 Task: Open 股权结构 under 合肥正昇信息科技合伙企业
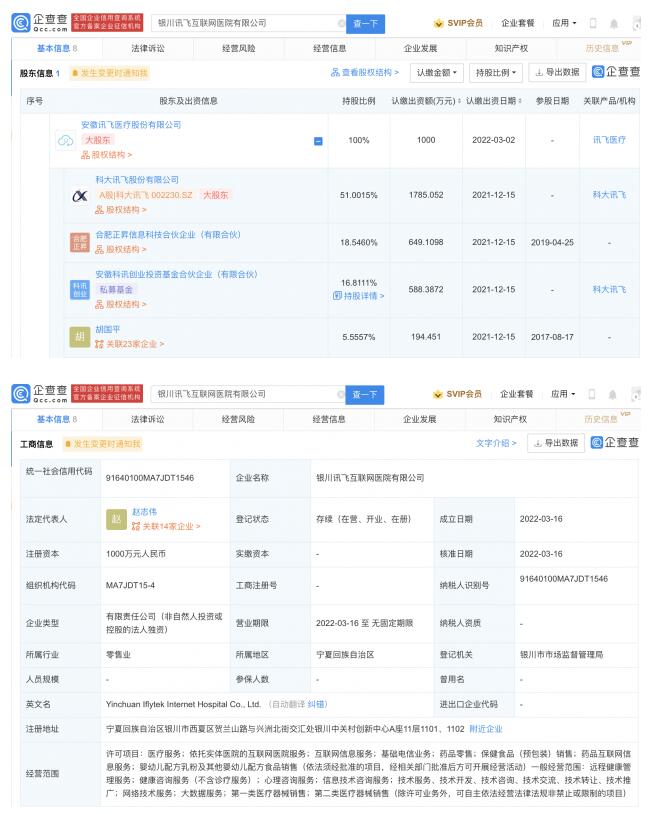pyautogui.click(x=121, y=249)
